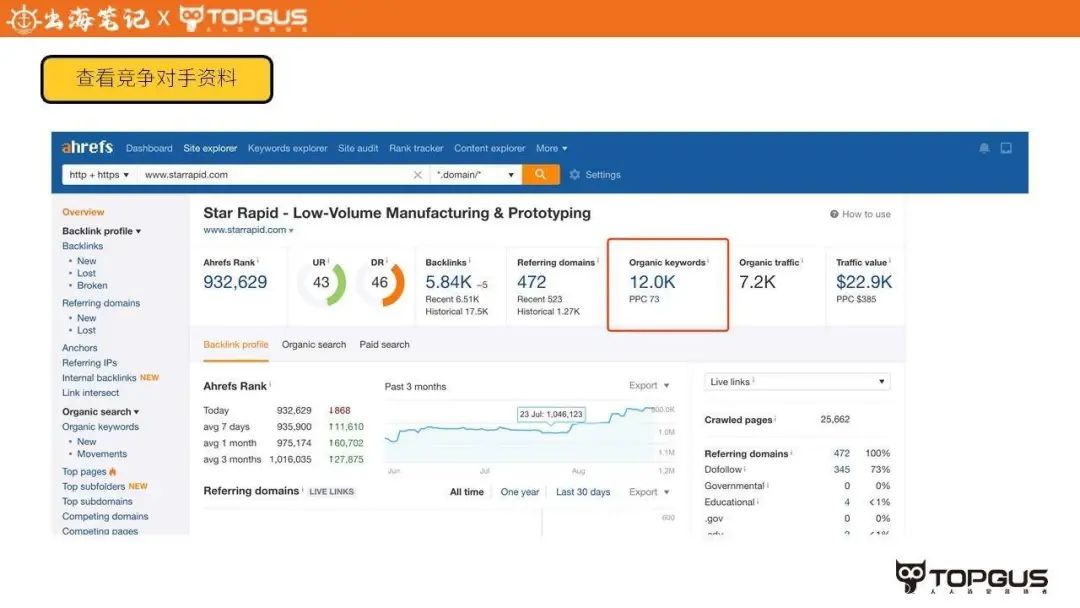Switch to the Backlink profile tab
The width and height of the screenshot is (1080, 608).
click(x=236, y=344)
